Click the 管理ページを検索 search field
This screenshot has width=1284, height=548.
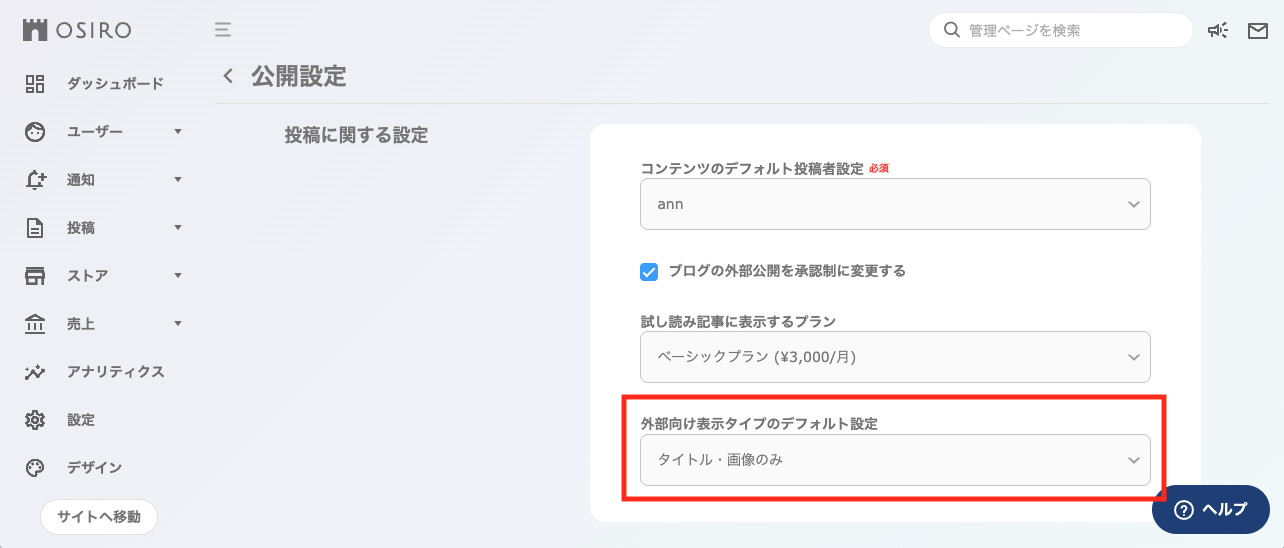tap(1070, 30)
